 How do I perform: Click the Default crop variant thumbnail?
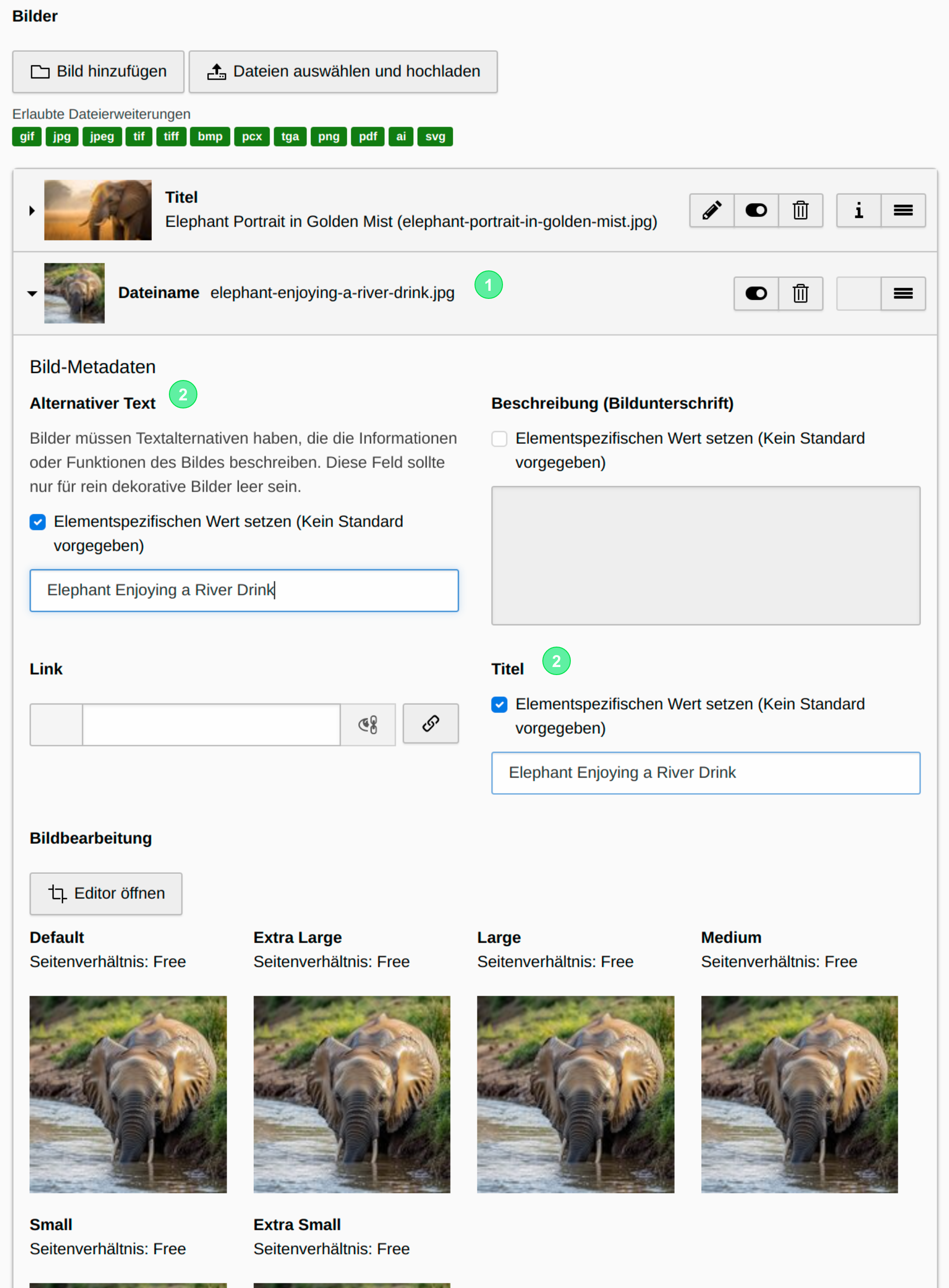point(128,1094)
